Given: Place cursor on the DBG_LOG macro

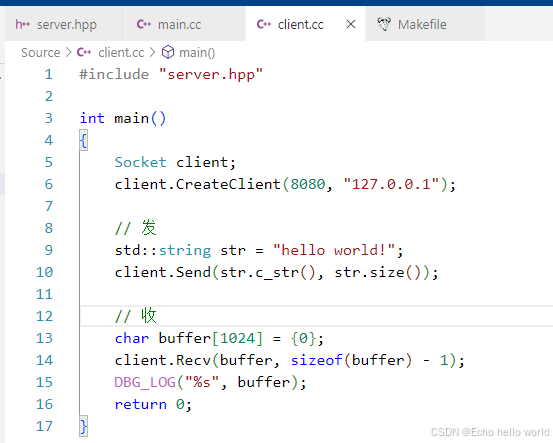Looking at the screenshot, I should point(145,382).
